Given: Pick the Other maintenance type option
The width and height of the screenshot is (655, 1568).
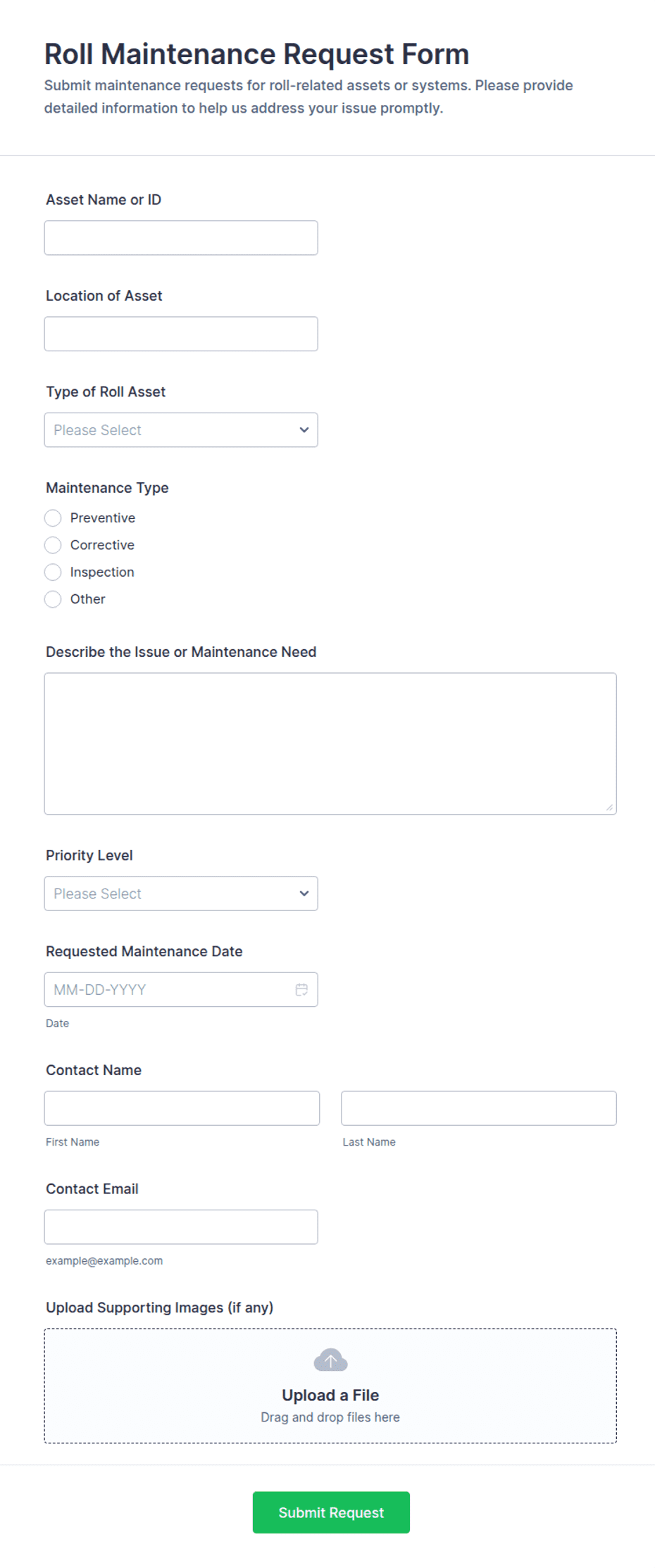Looking at the screenshot, I should [53, 599].
